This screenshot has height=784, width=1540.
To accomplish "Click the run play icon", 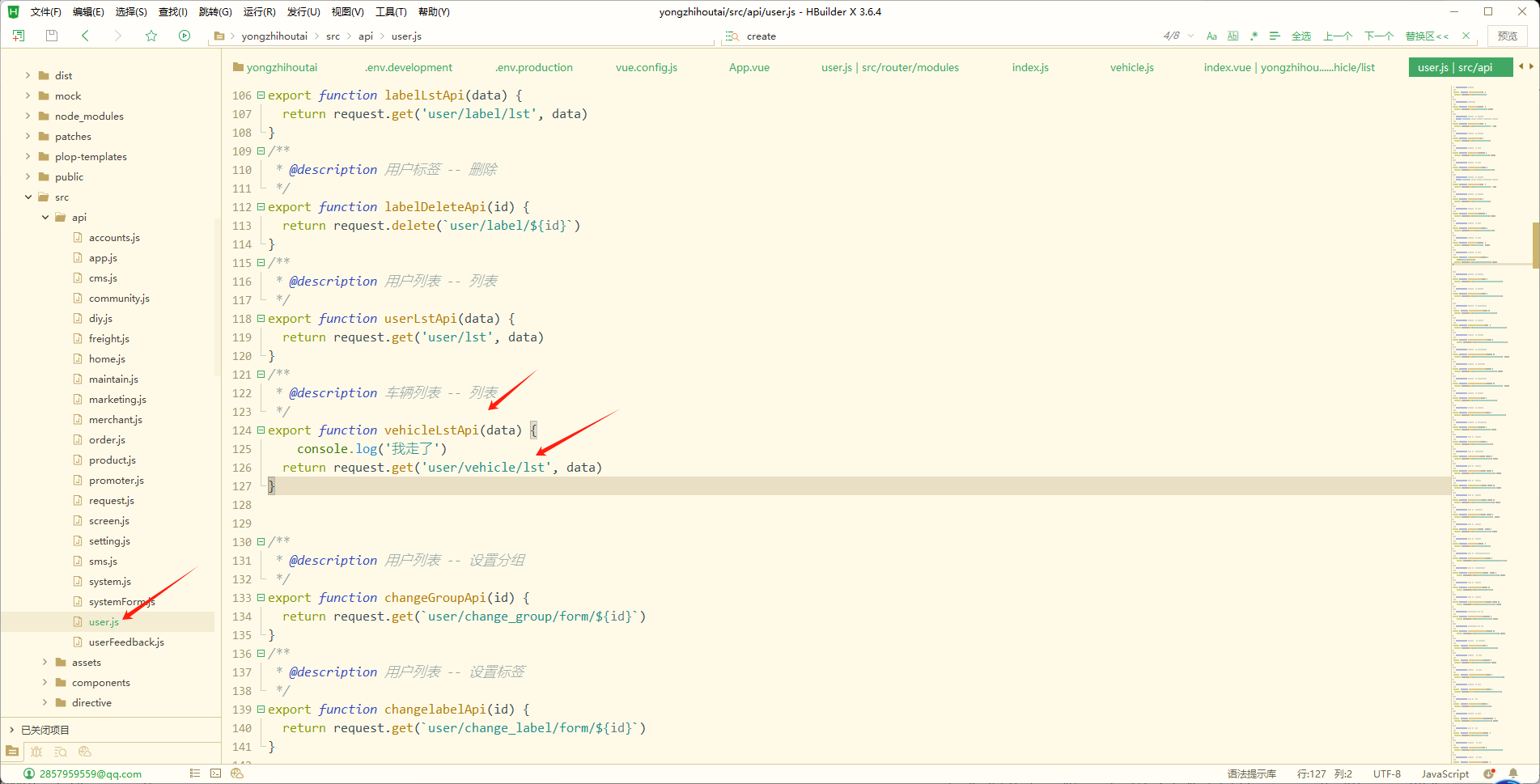I will [185, 36].
